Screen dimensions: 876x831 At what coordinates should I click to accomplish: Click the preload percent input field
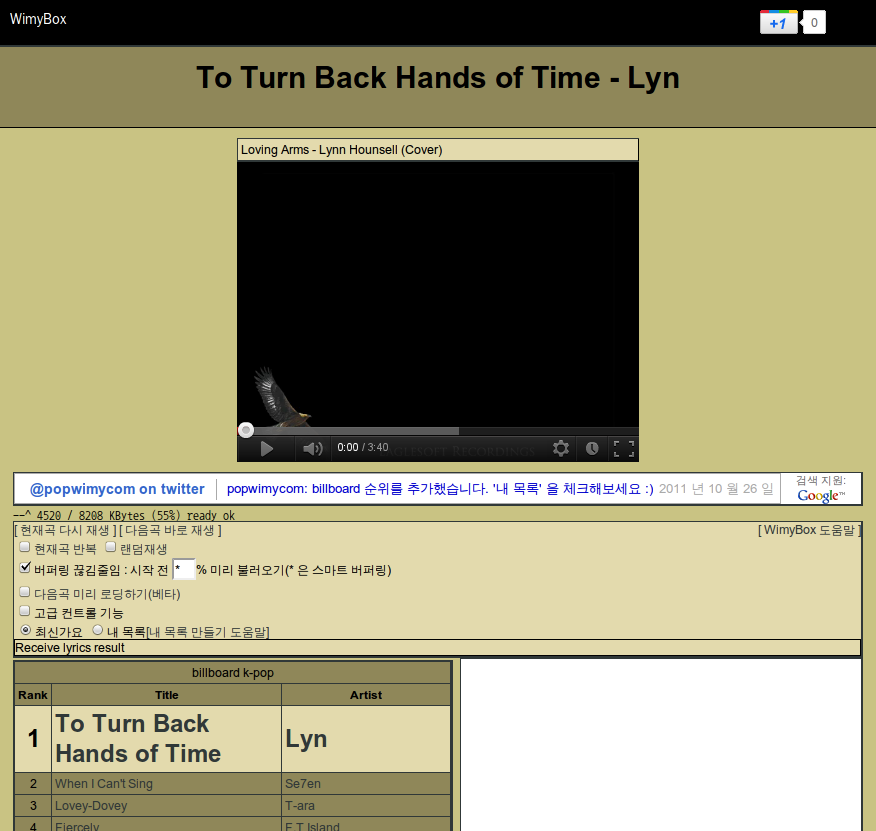coord(184,569)
